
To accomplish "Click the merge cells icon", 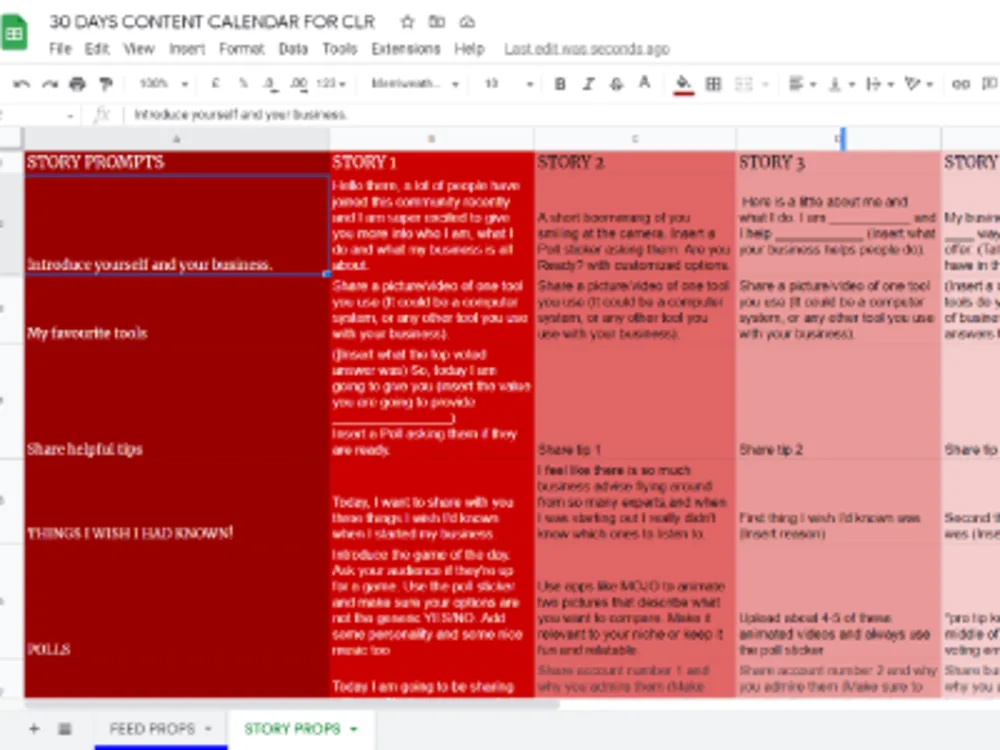I will click(x=744, y=84).
